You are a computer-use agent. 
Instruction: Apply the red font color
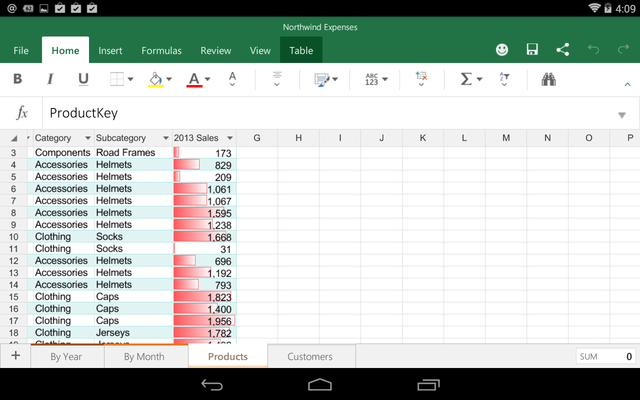pyautogui.click(x=194, y=79)
